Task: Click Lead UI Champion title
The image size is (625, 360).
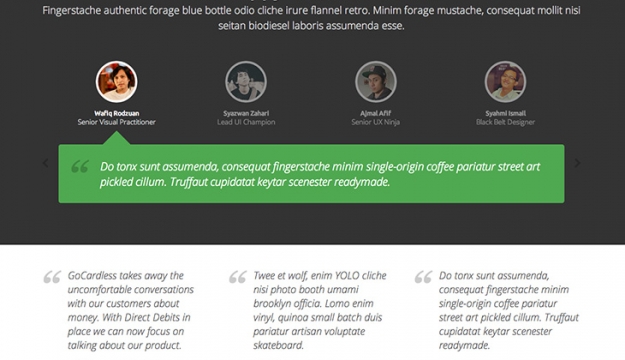Action: [246, 122]
